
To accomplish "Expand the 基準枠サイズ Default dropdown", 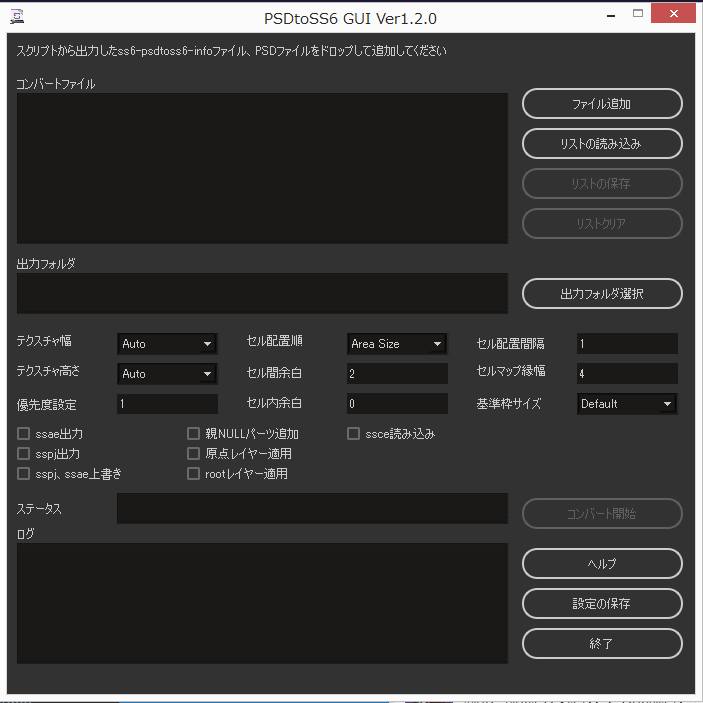I will tap(627, 404).
